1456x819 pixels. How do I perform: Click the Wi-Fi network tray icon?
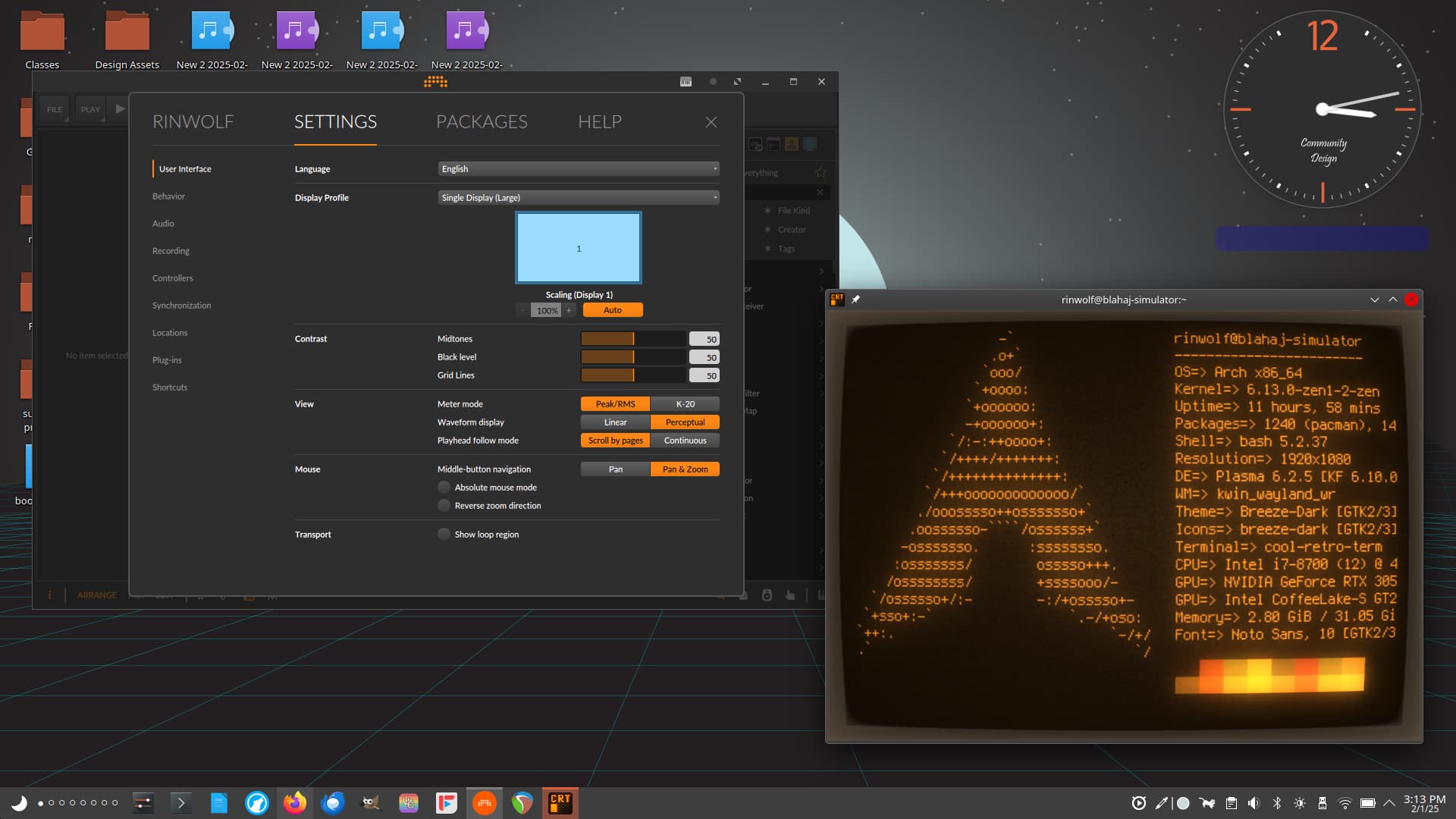click(x=1345, y=803)
